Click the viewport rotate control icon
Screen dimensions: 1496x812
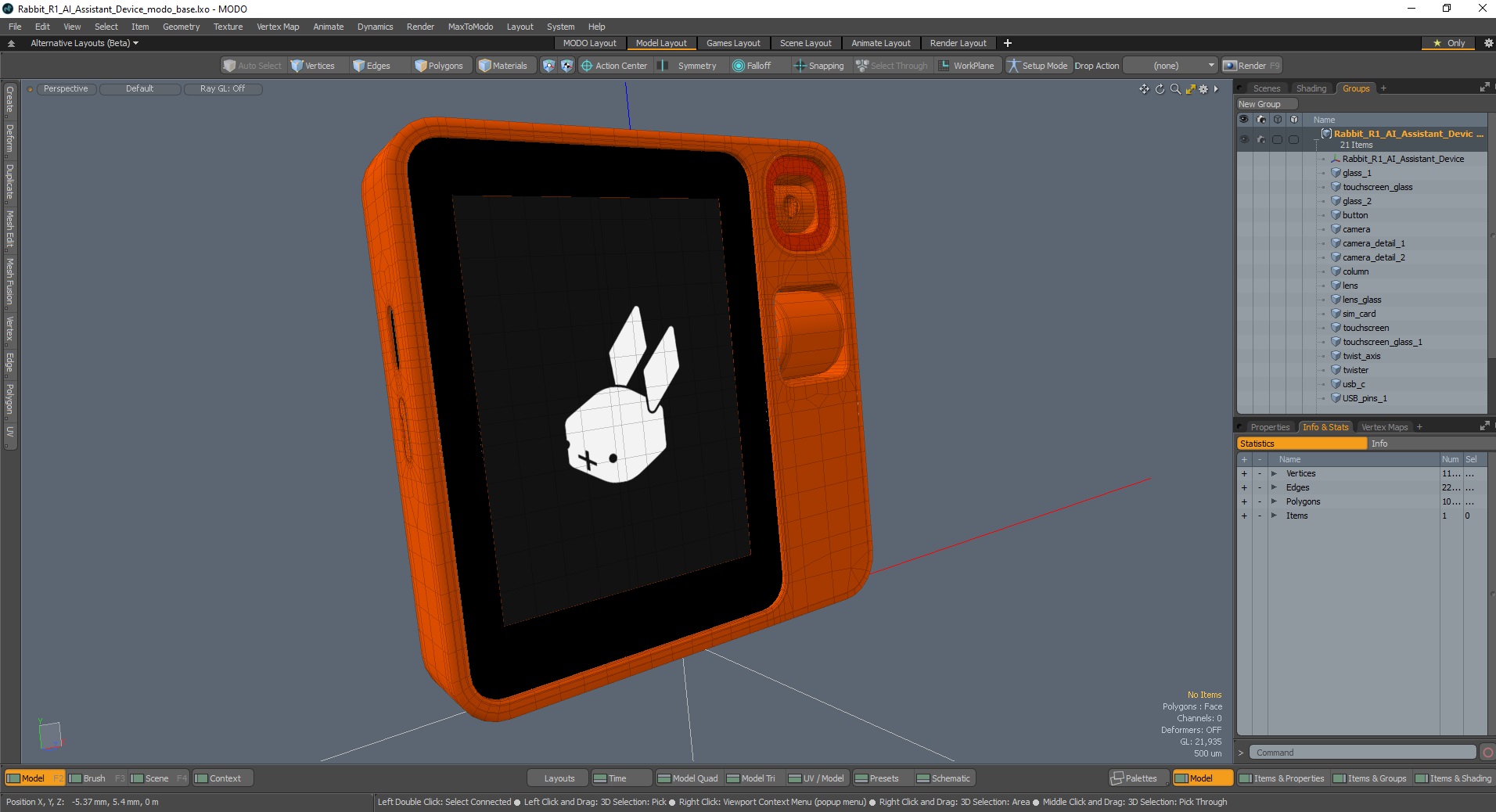[x=1160, y=89]
